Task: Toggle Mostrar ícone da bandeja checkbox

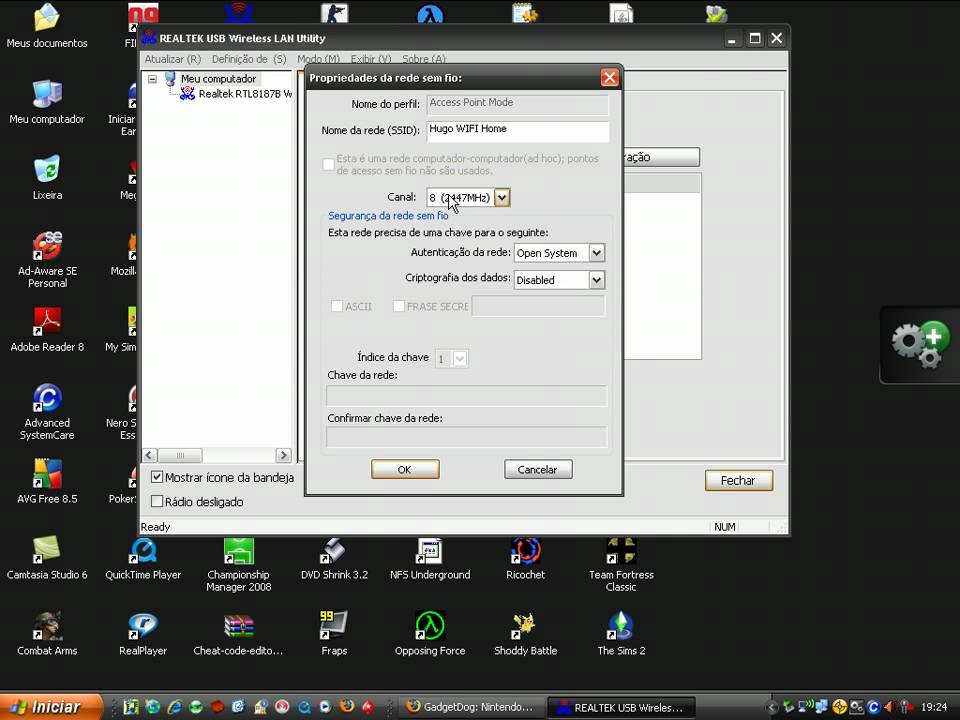Action: (x=157, y=477)
